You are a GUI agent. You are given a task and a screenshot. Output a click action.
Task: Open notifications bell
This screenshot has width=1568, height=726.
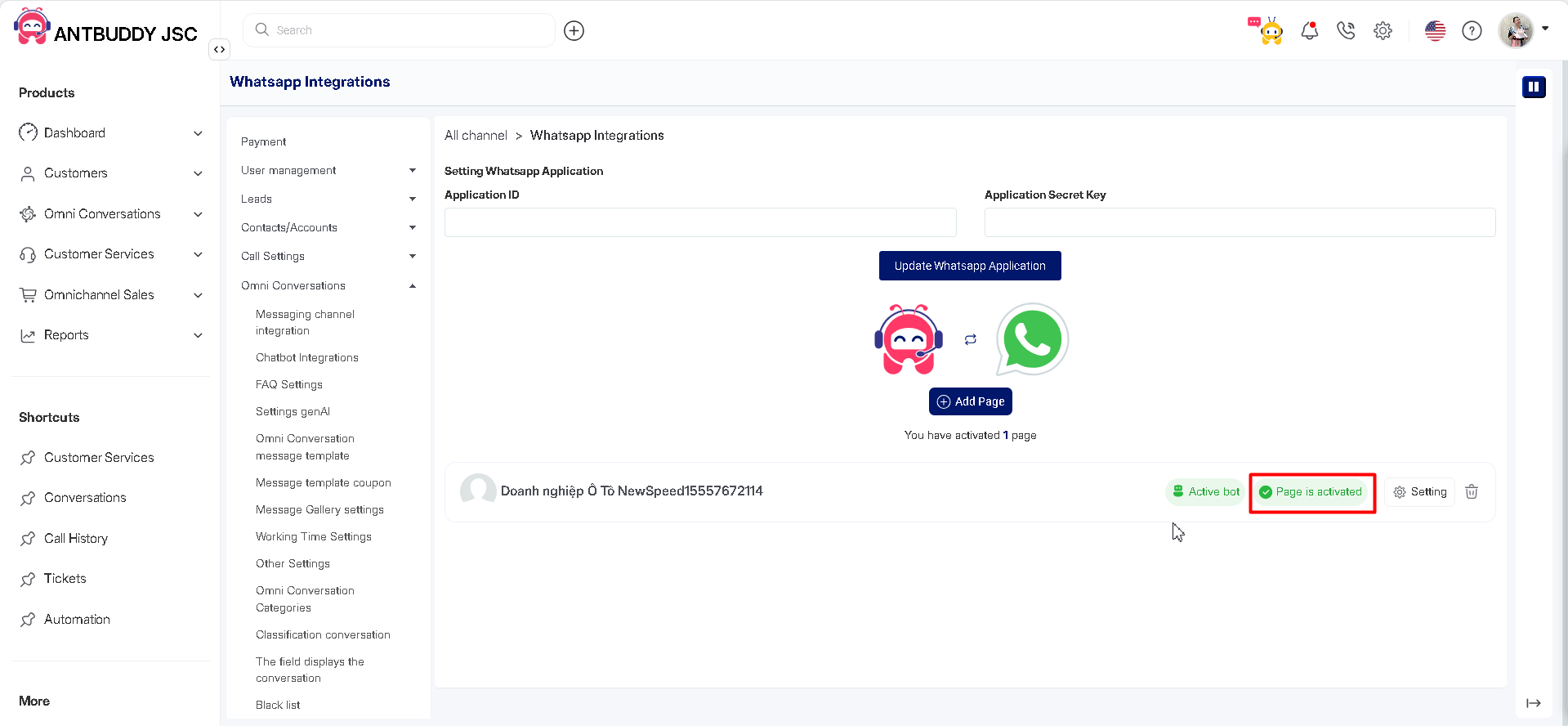pos(1310,31)
